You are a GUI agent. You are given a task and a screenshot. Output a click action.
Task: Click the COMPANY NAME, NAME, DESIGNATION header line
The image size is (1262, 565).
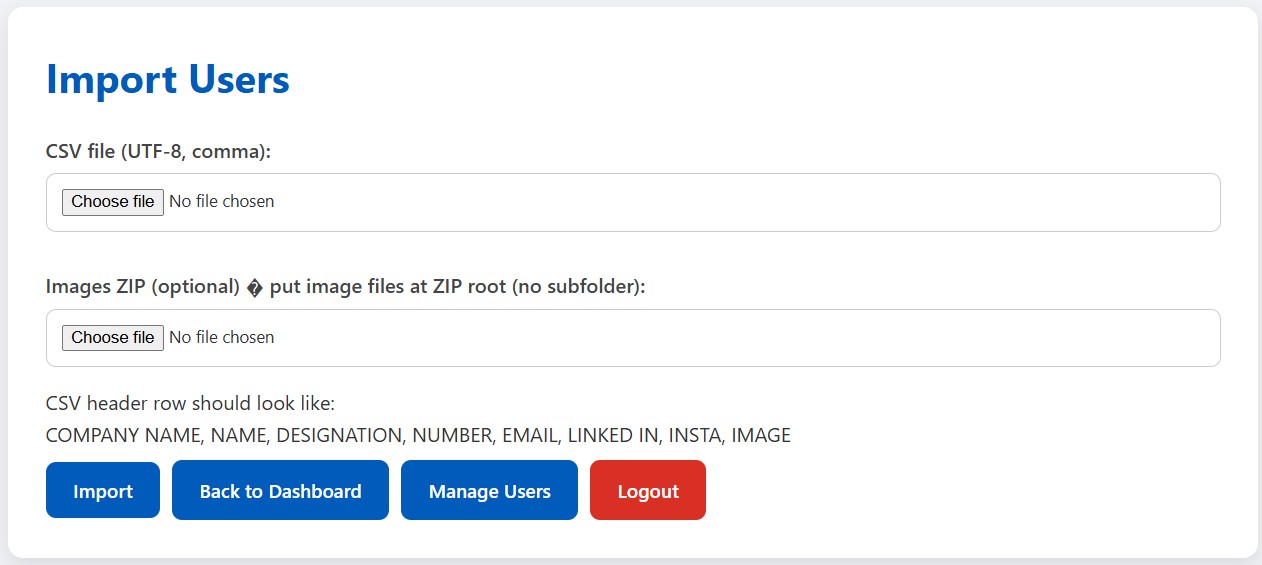click(x=418, y=436)
